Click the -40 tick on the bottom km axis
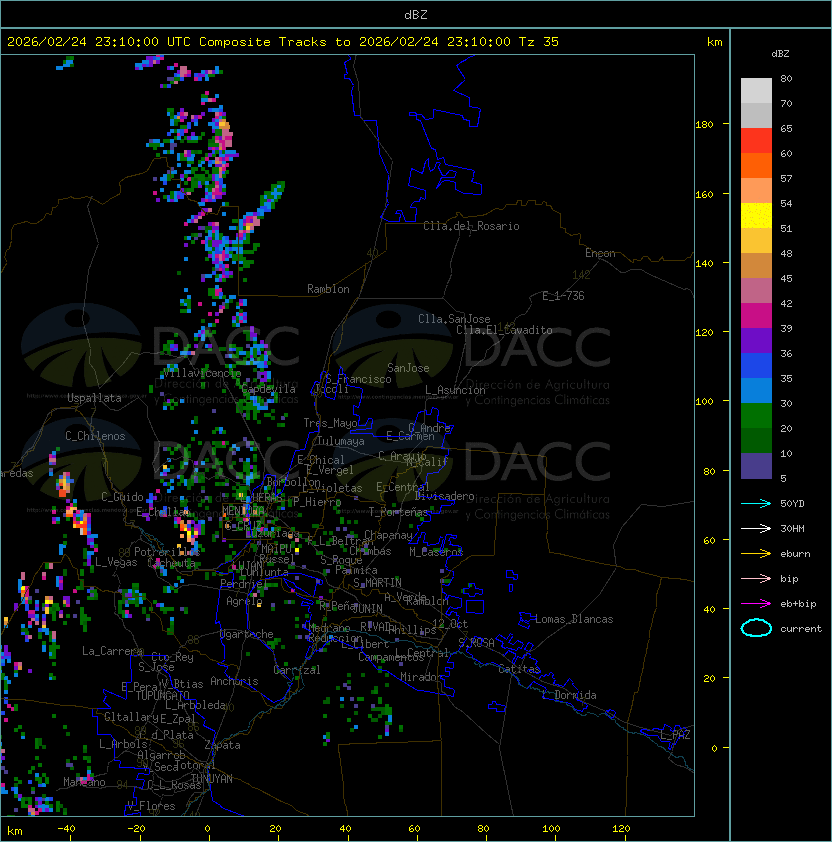The image size is (832, 842). click(x=66, y=829)
